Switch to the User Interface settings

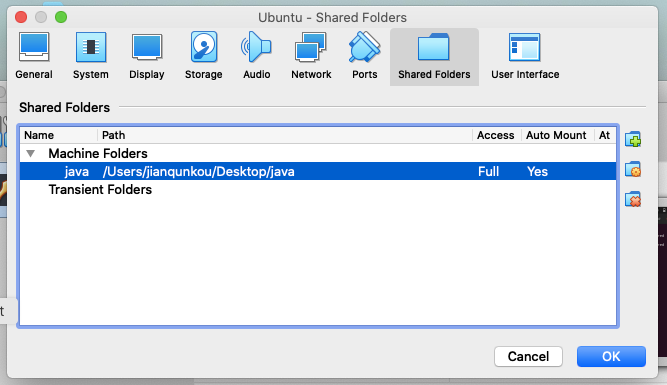tap(525, 57)
